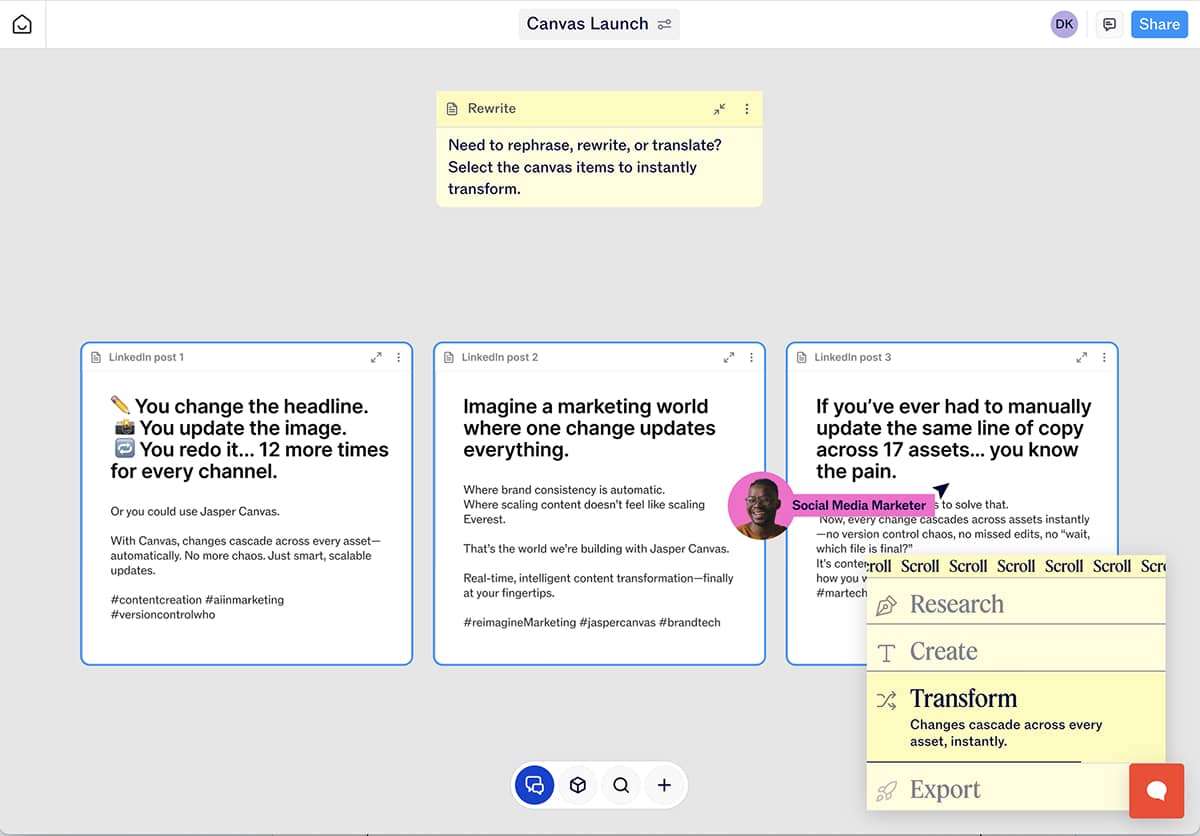Select the Research item
1200x836 pixels.
(x=1016, y=604)
